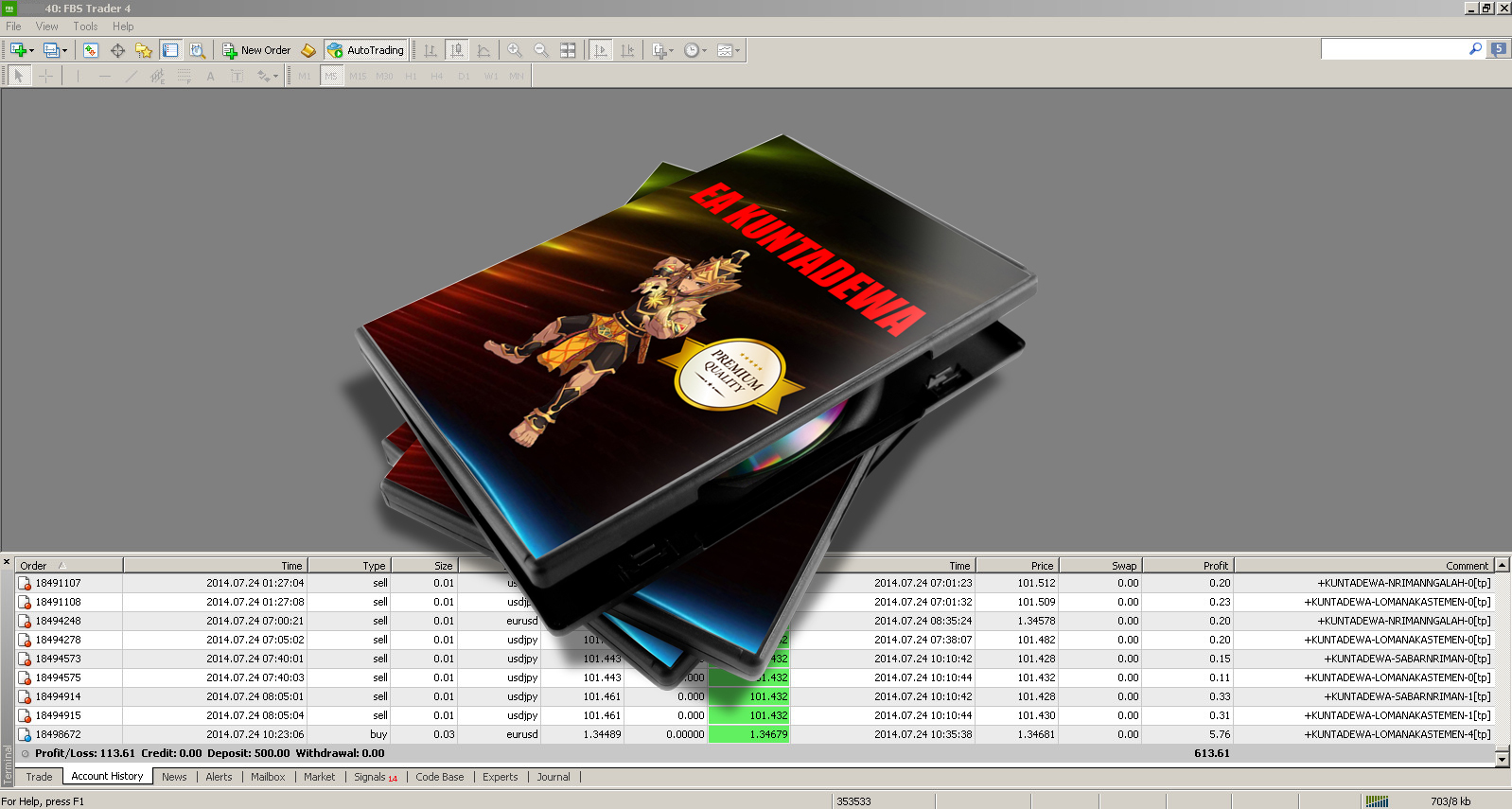Click the Zoom Out magnifier icon

541,50
